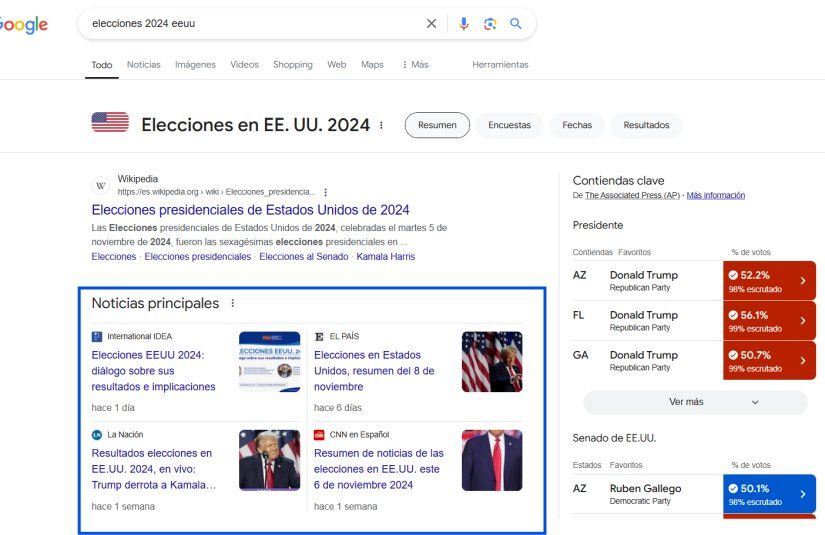The height and width of the screenshot is (535, 825).
Task: Switch to Imágenes tab
Action: [195, 65]
